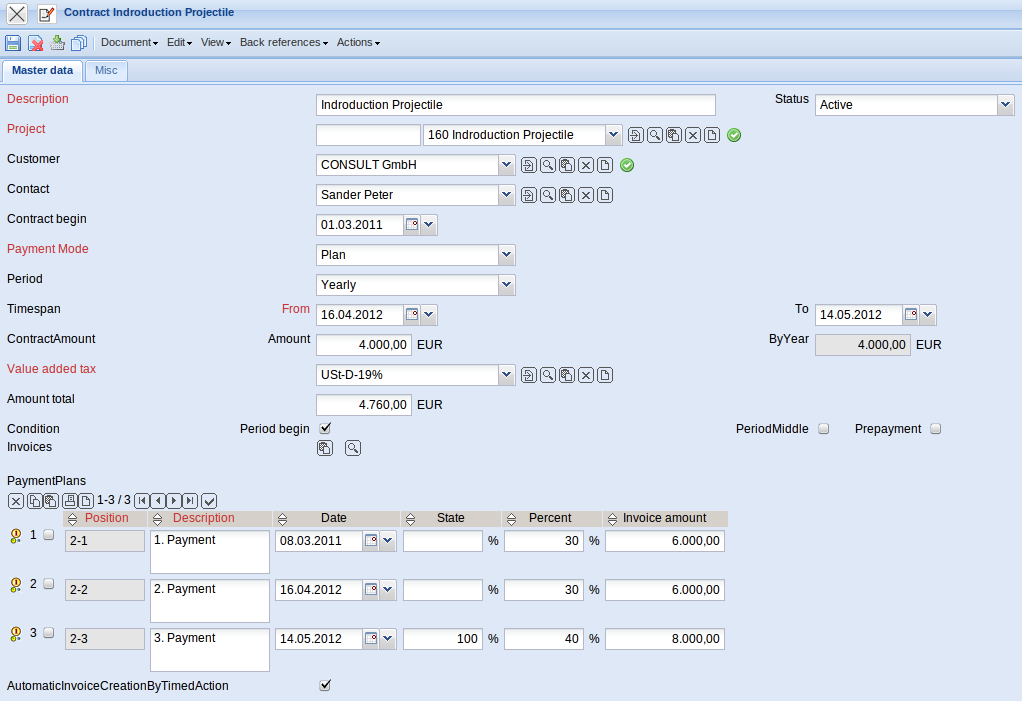Image resolution: width=1022 pixels, height=701 pixels.
Task: Click the edit pencil icon beside the title
Action: [x=46, y=13]
